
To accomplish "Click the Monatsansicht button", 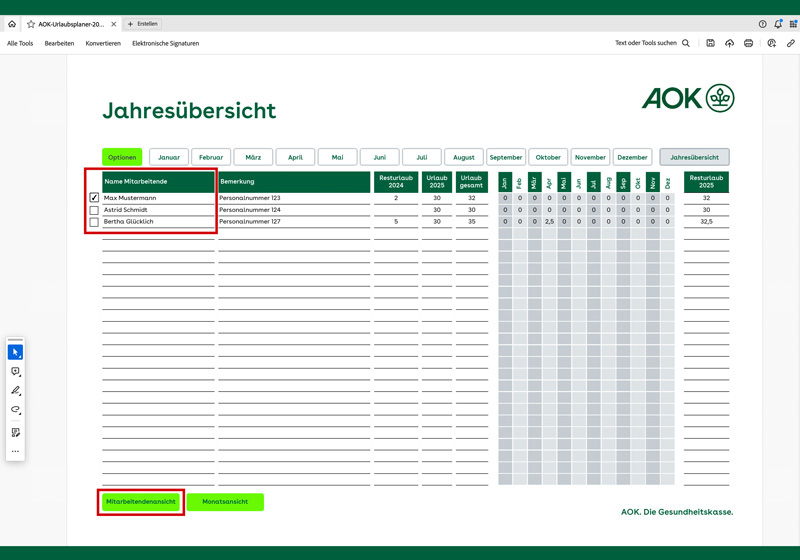I will coord(225,502).
